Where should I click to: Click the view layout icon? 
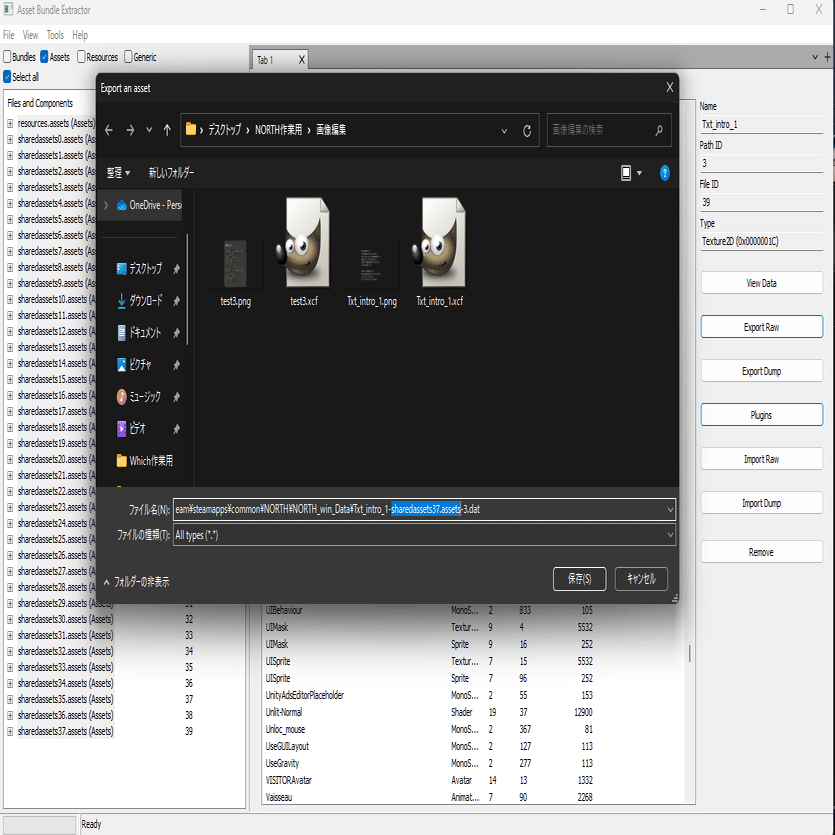[626, 173]
